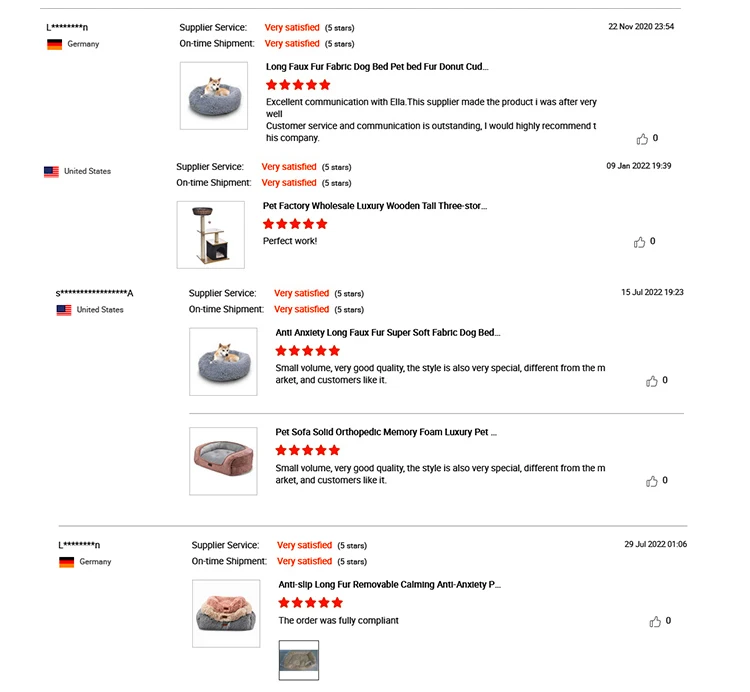Open 'Long Faux Fur Fabric Dog Bed' product link
750x692 pixels.
point(377,67)
